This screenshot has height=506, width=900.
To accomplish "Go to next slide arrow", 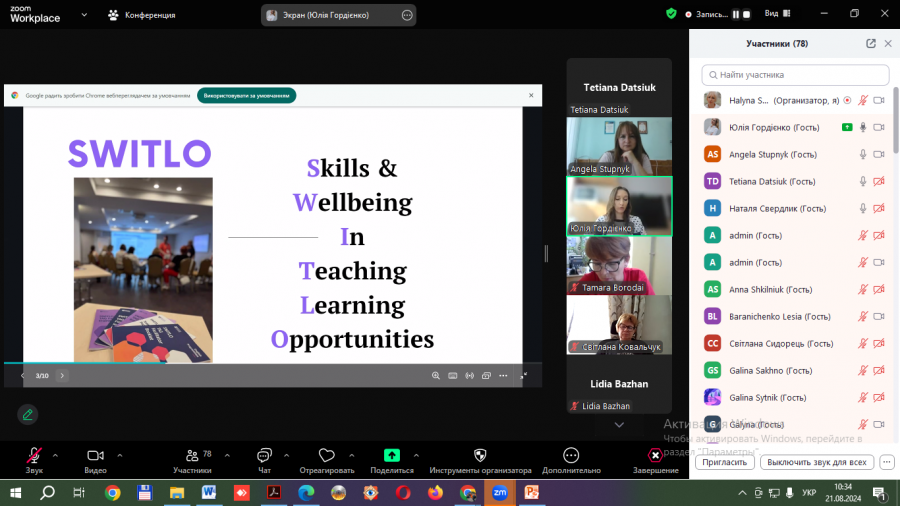I will (x=62, y=375).
